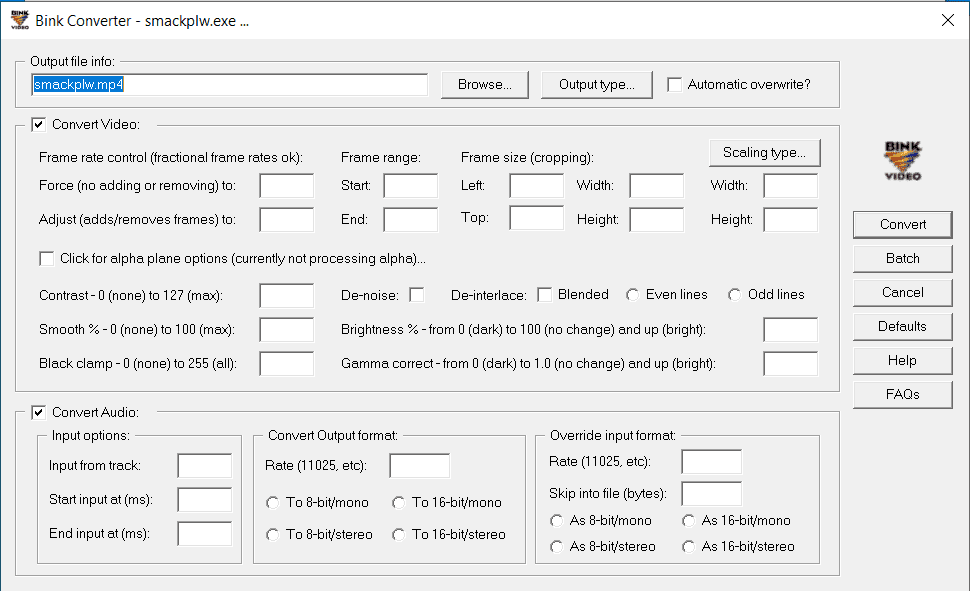Click the Override input format Rate field
Image resolution: width=970 pixels, height=591 pixels.
click(711, 462)
